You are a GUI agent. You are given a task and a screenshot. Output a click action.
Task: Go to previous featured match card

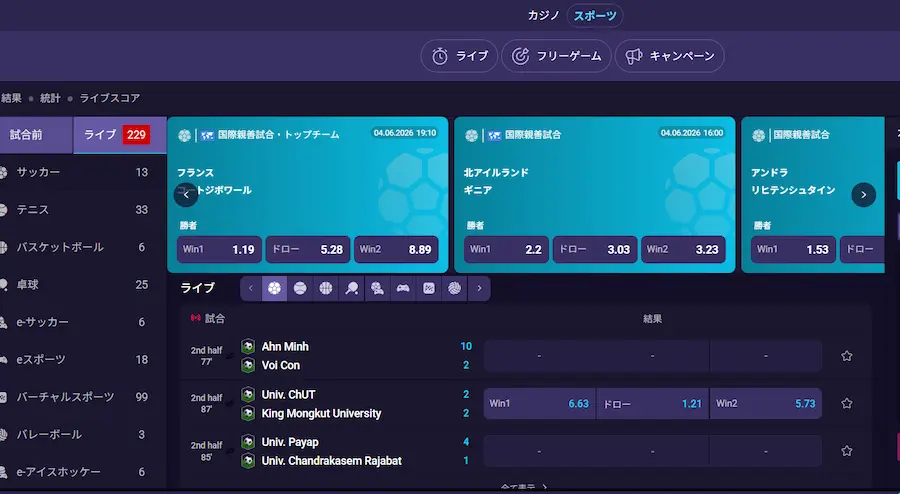point(186,195)
